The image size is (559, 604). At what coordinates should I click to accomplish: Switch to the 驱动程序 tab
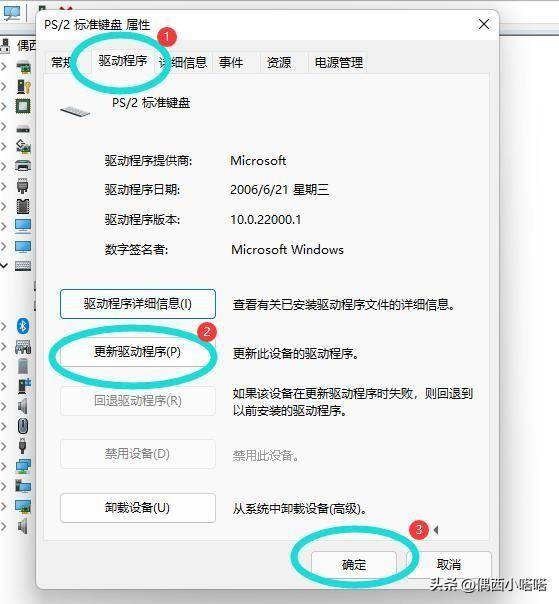[x=123, y=61]
